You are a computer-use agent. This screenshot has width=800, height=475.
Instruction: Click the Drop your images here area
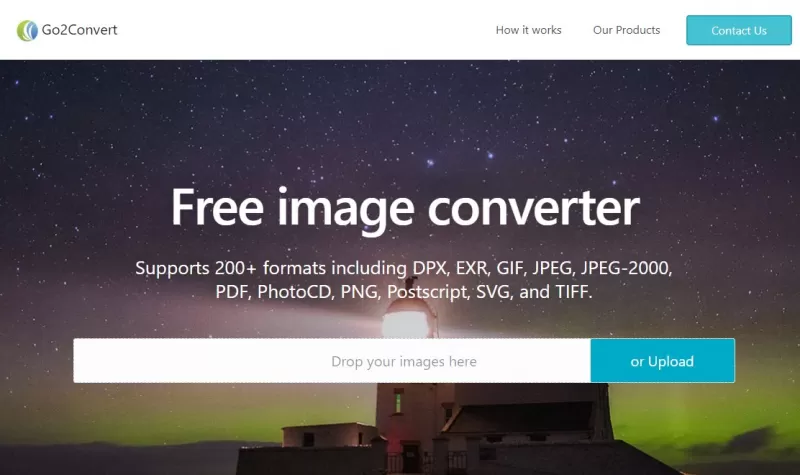(x=332, y=361)
